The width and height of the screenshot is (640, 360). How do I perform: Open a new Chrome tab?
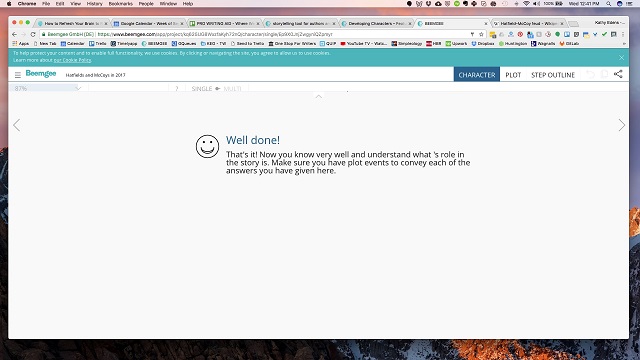573,24
